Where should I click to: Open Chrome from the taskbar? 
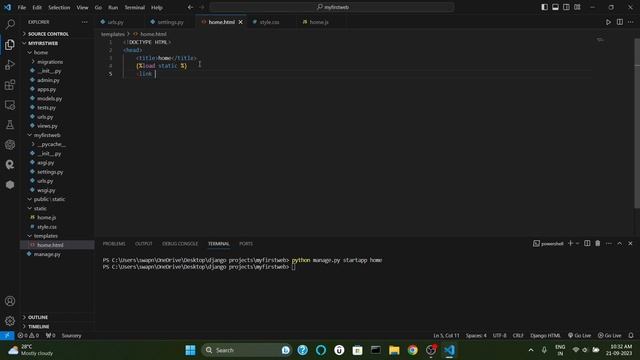click(x=412, y=350)
